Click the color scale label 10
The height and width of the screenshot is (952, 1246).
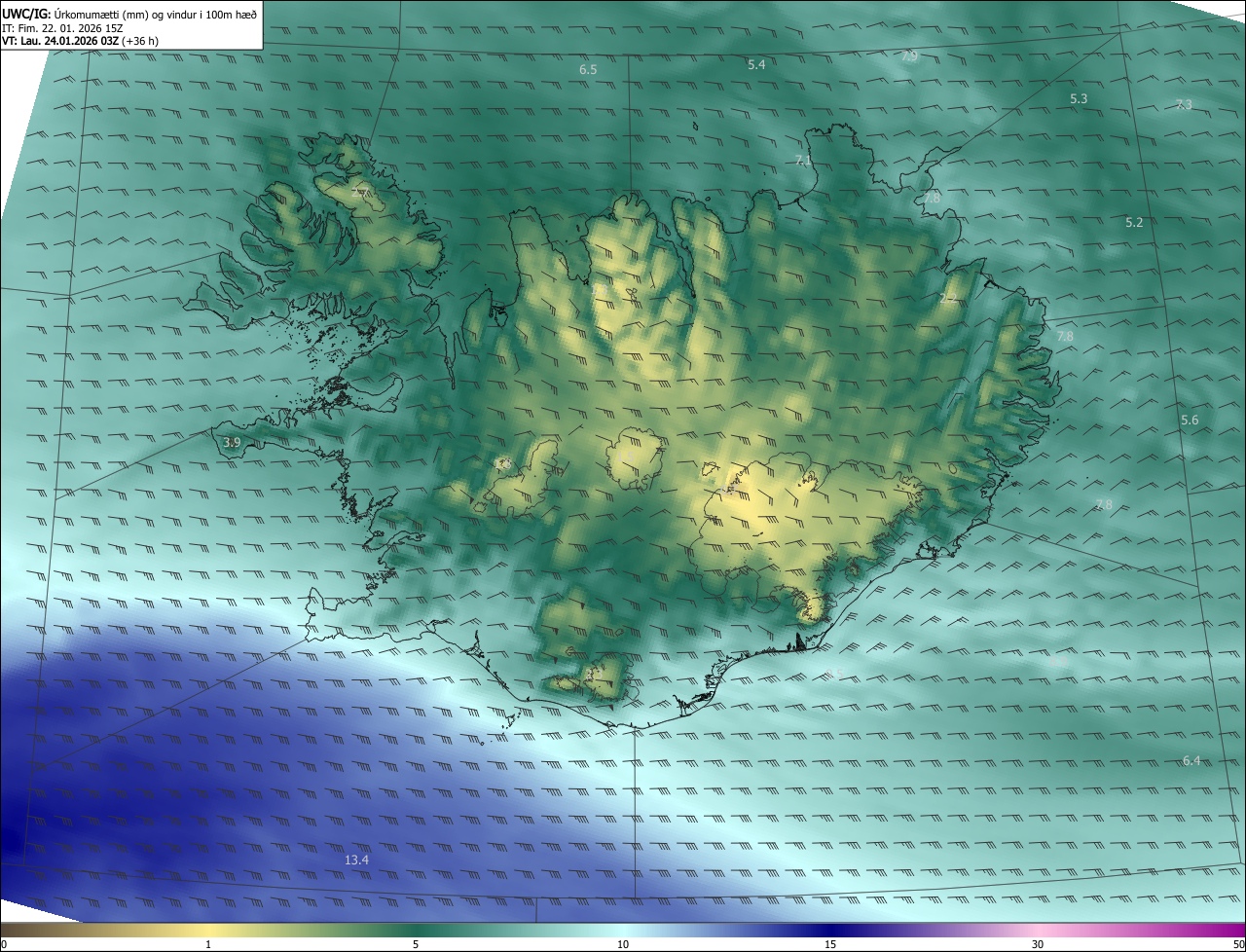click(623, 944)
